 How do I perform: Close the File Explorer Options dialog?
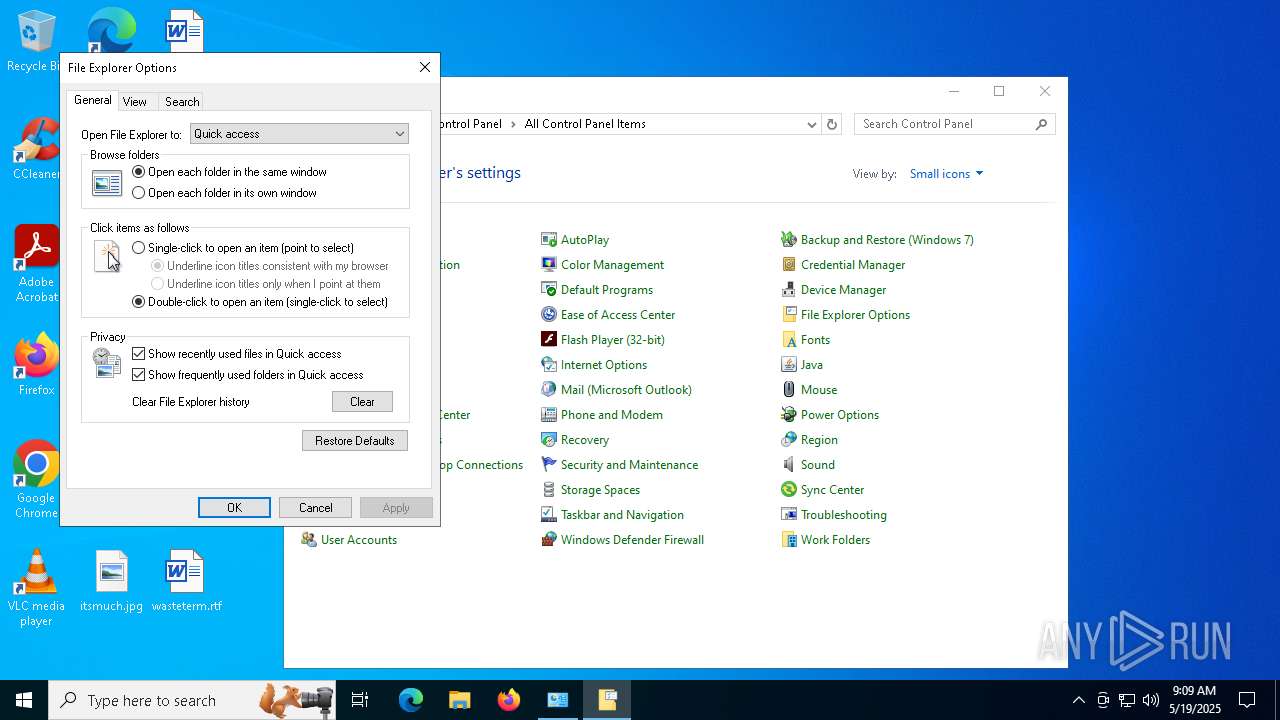(424, 67)
